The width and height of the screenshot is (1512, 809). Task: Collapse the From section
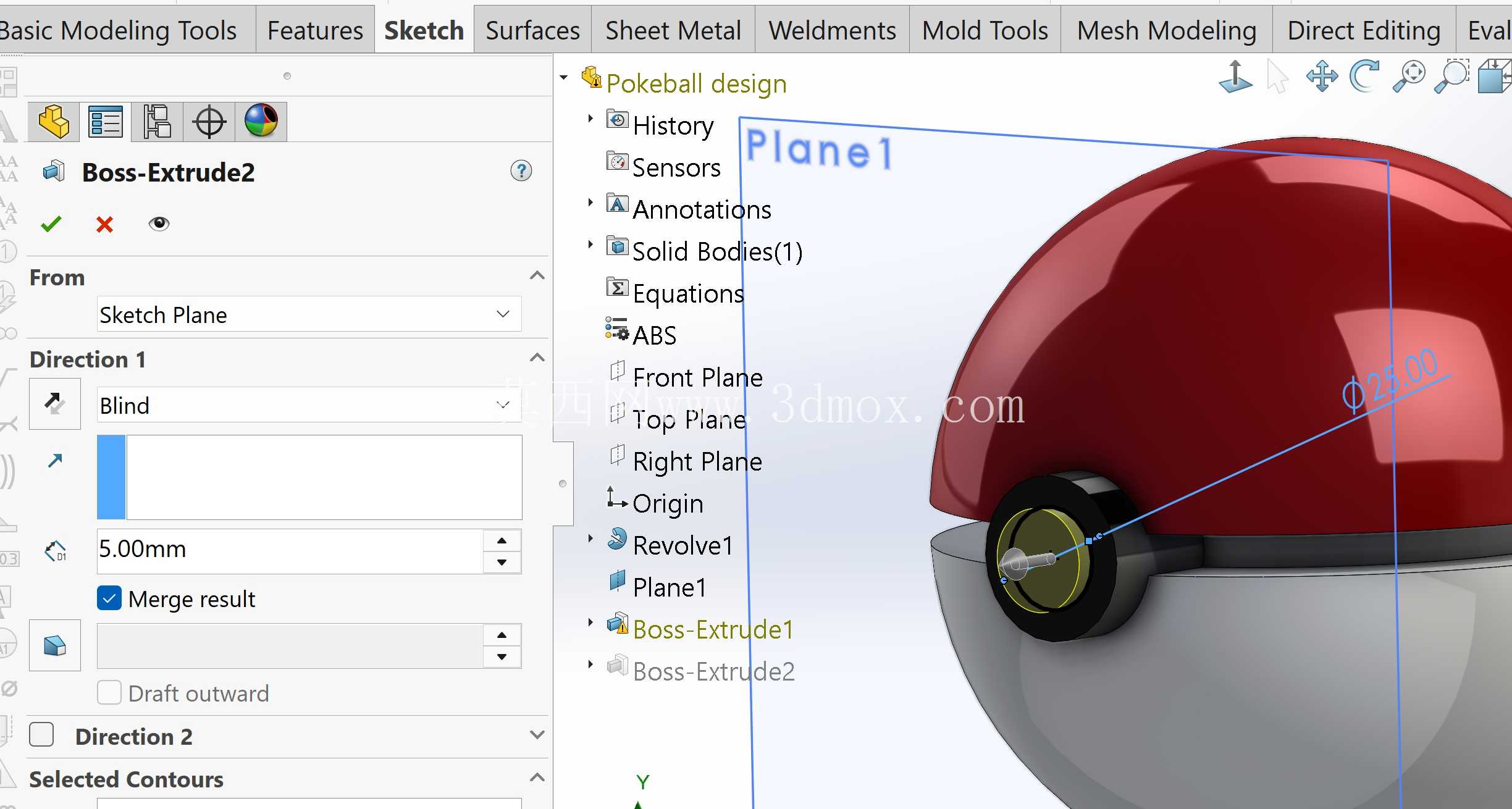[537, 276]
